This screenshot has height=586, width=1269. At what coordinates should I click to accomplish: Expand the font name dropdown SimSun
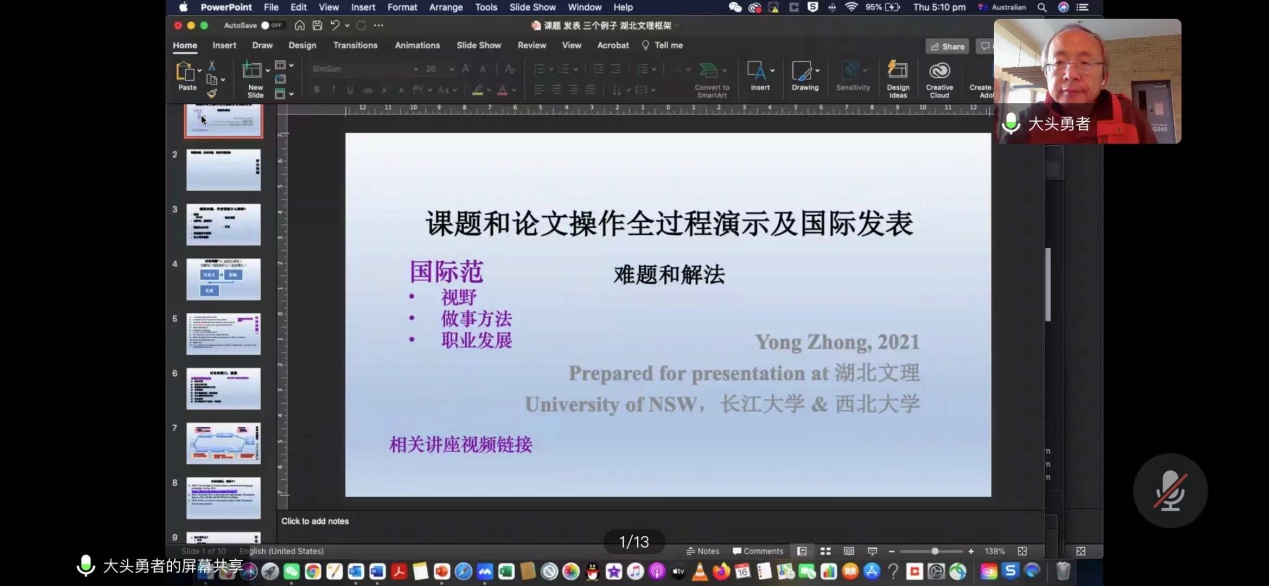click(x=416, y=69)
